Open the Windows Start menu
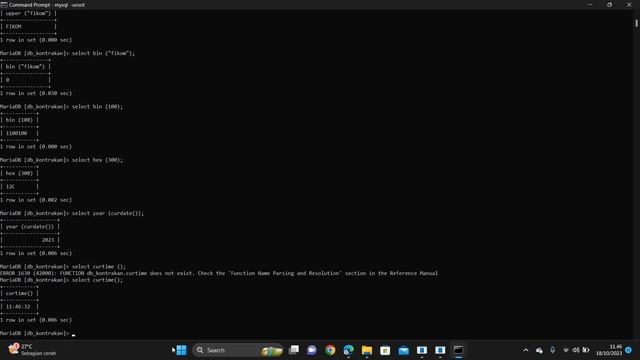This screenshot has width=640, height=360. pyautogui.click(x=181, y=350)
